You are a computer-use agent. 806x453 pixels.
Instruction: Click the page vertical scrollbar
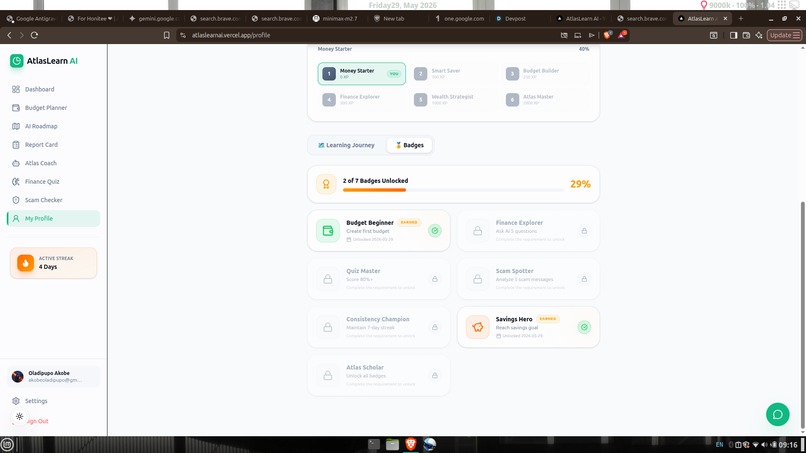point(802,314)
